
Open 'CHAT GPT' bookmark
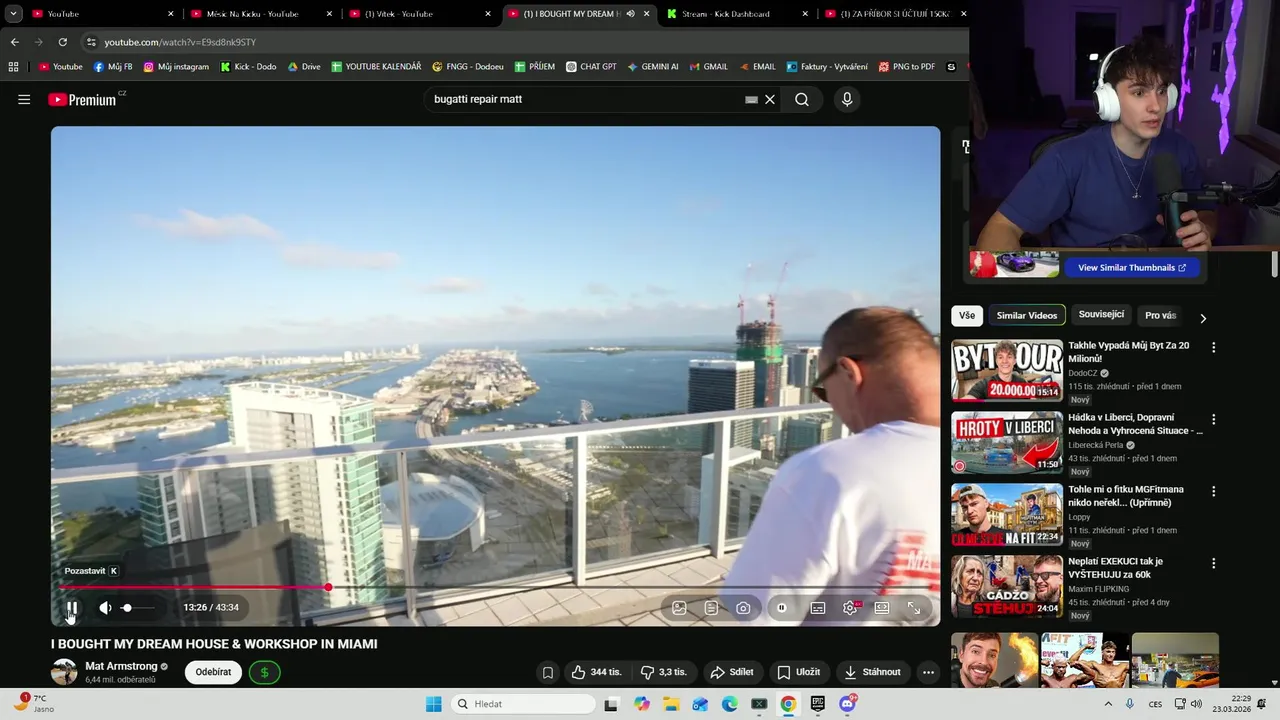[591, 67]
